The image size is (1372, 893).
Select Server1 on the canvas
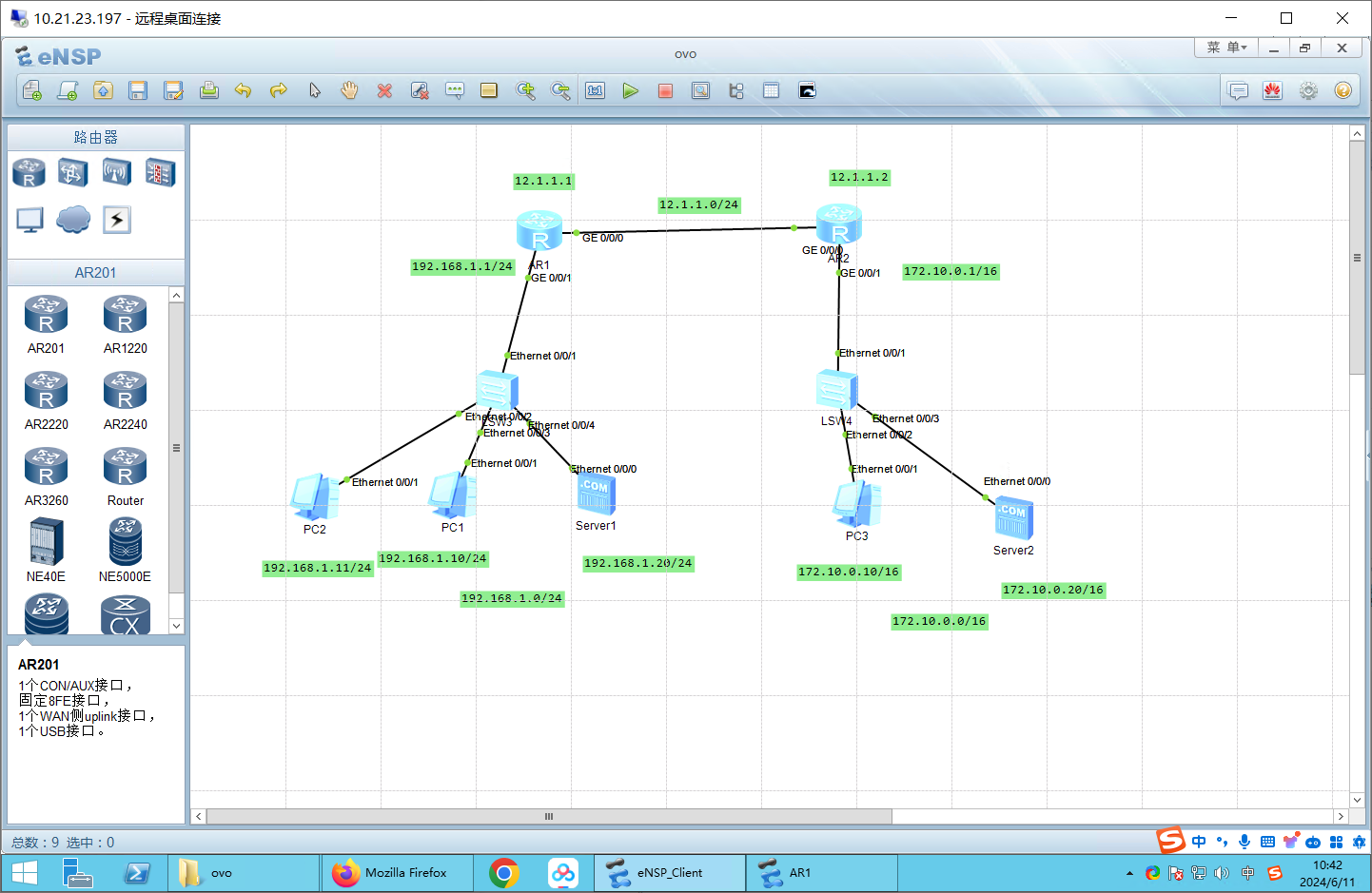click(x=597, y=495)
